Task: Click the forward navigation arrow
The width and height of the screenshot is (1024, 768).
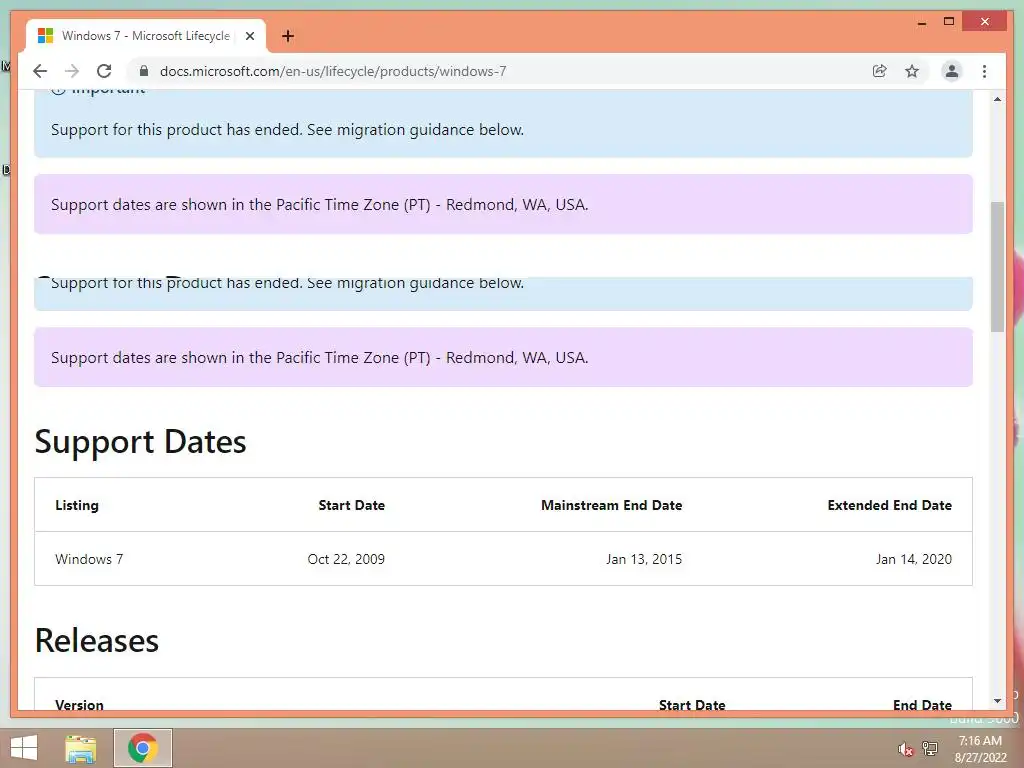Action: point(72,71)
